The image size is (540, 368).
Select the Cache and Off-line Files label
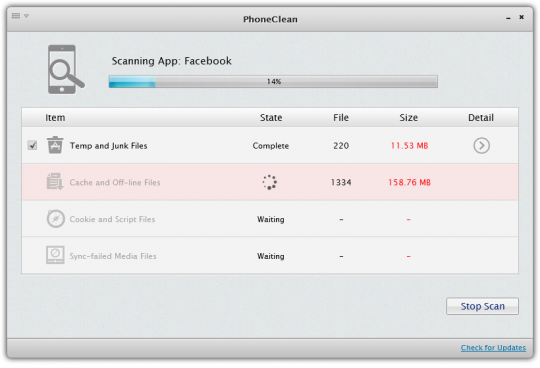pos(115,182)
